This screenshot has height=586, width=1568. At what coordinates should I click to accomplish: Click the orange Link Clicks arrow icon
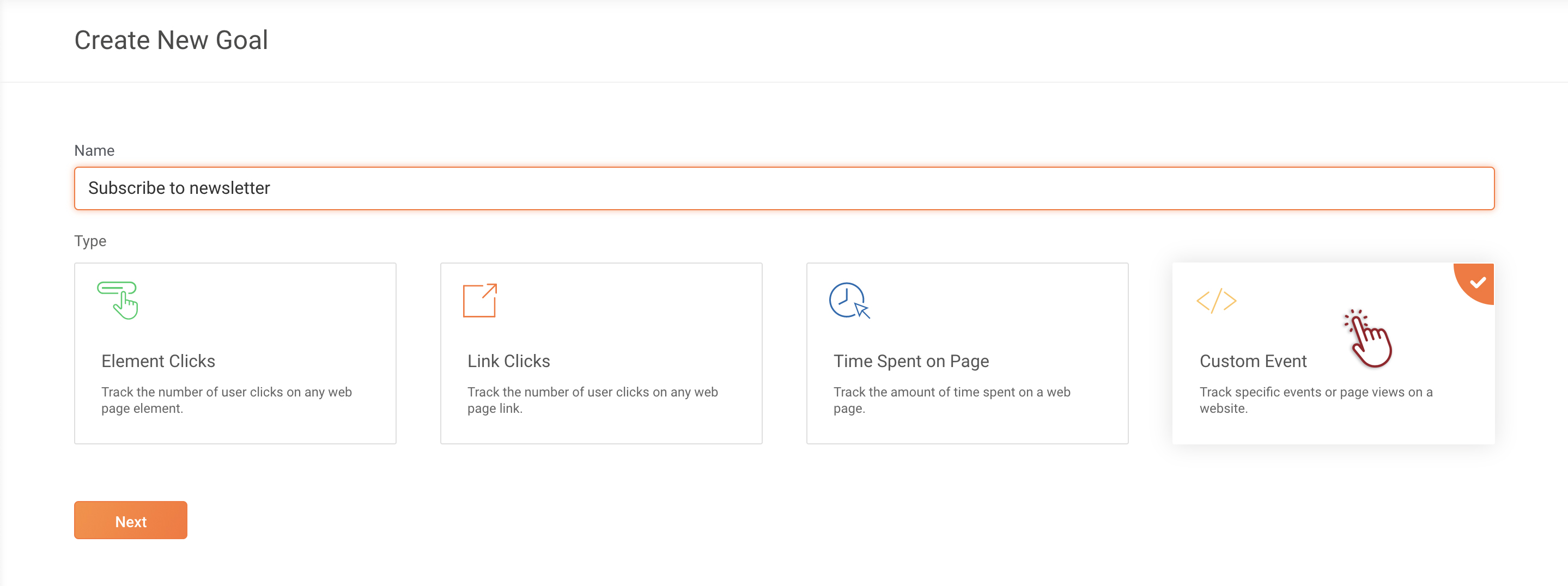479,300
